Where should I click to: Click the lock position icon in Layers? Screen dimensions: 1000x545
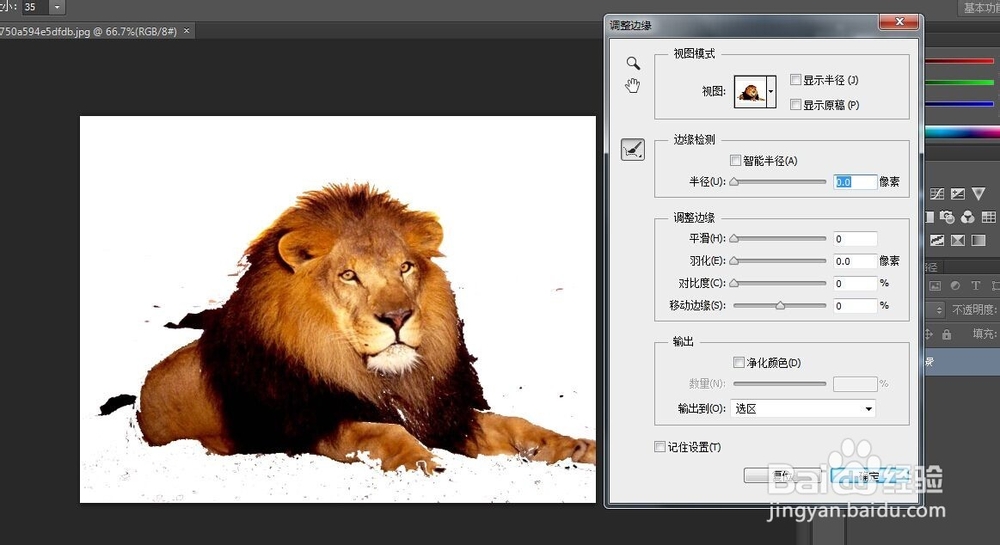pyautogui.click(x=929, y=334)
